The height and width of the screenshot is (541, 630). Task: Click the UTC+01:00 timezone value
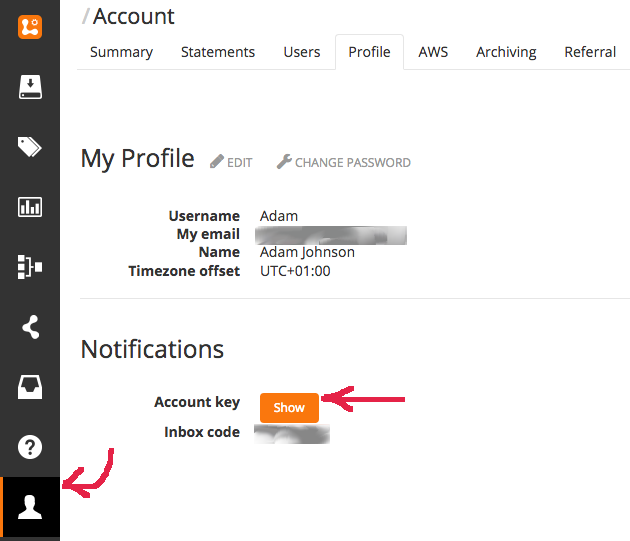295,271
